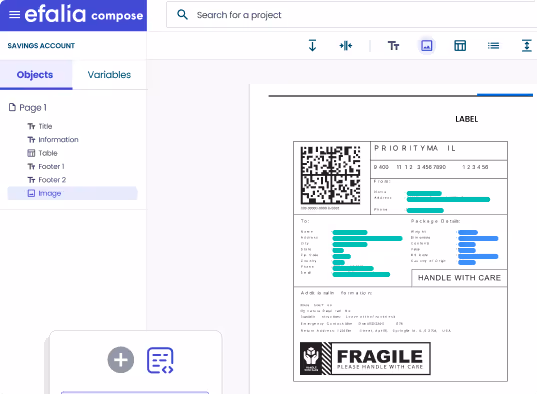The width and height of the screenshot is (537, 394).
Task: Click the page icon next to Page 1
Action: [x=12, y=107]
